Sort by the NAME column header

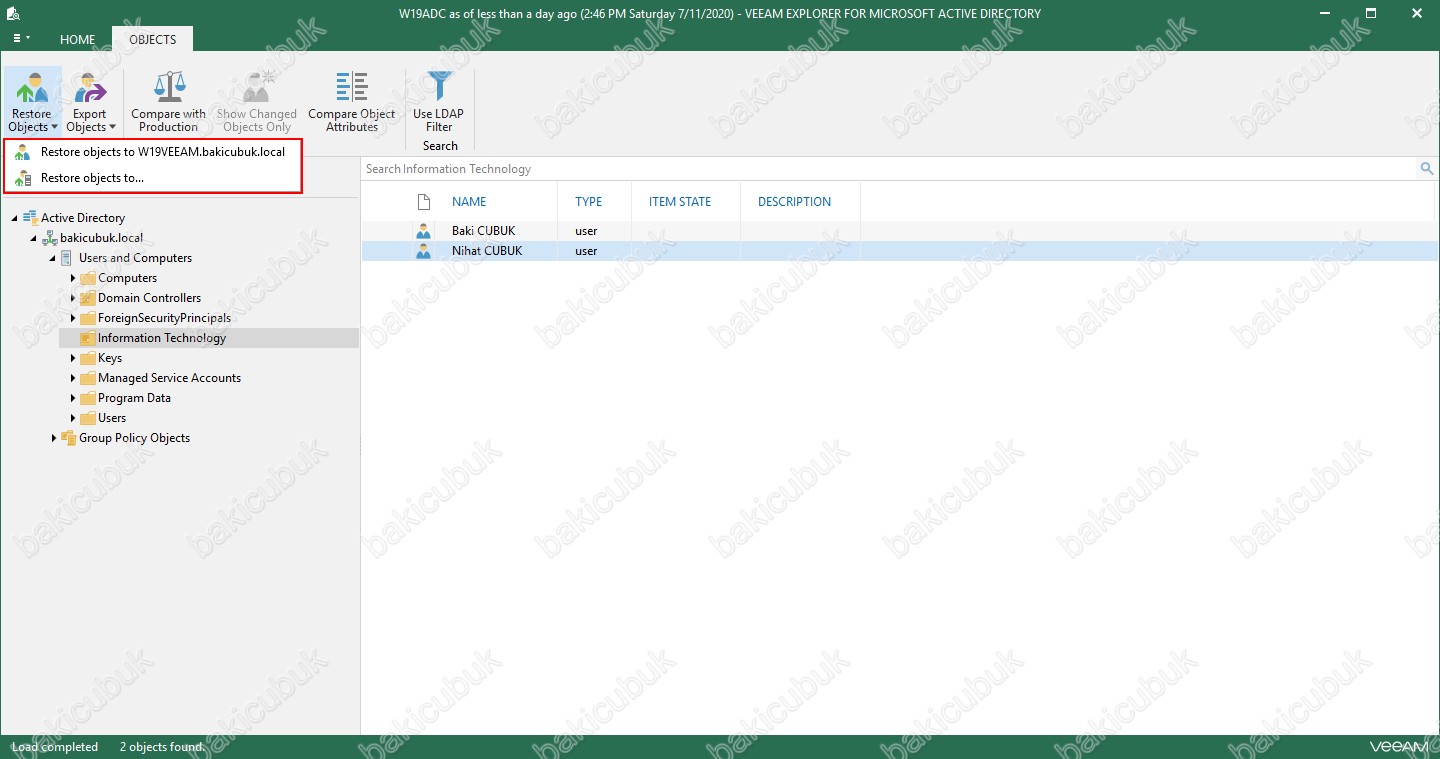[469, 202]
